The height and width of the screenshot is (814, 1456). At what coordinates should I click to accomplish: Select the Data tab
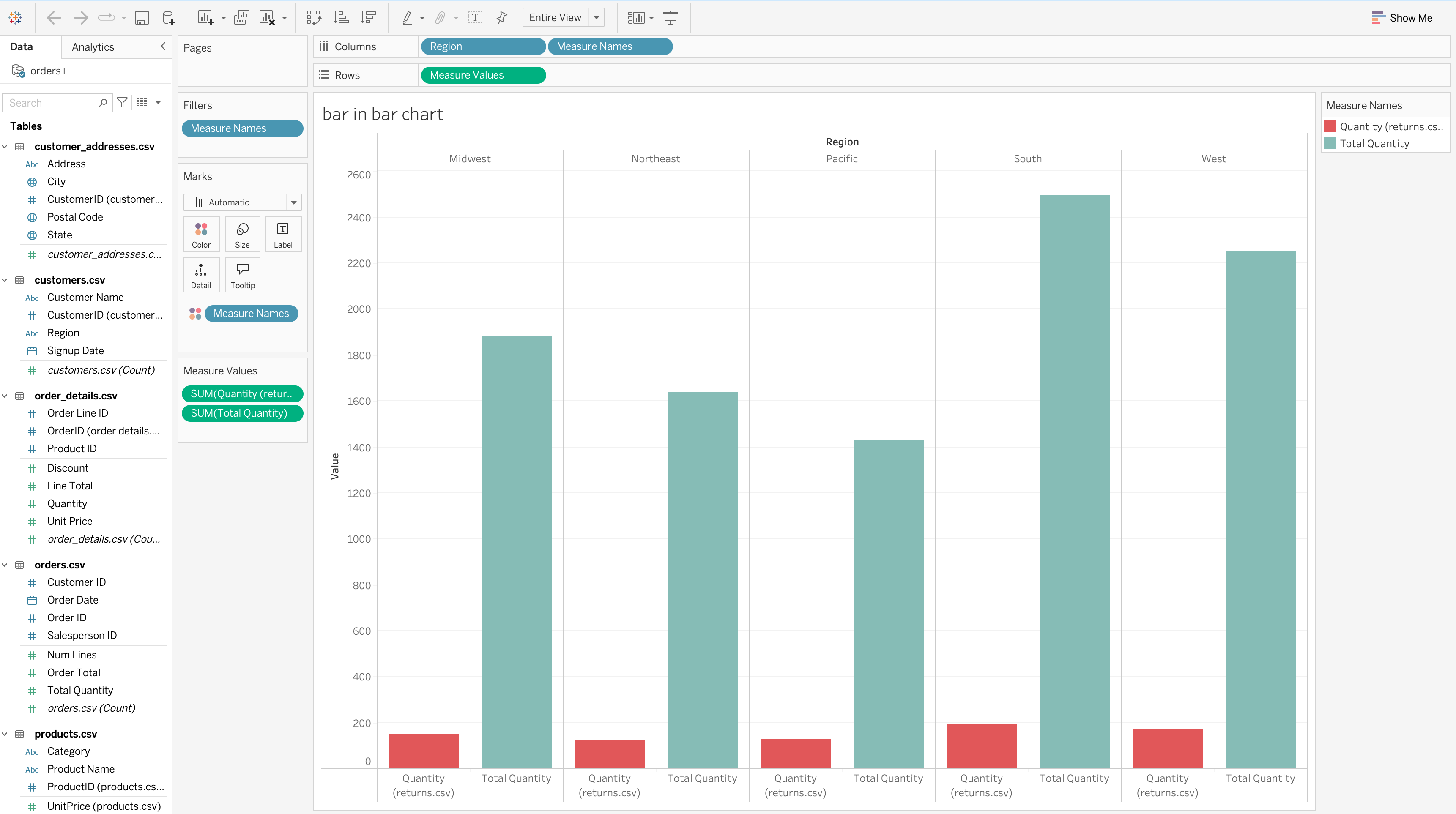point(22,47)
